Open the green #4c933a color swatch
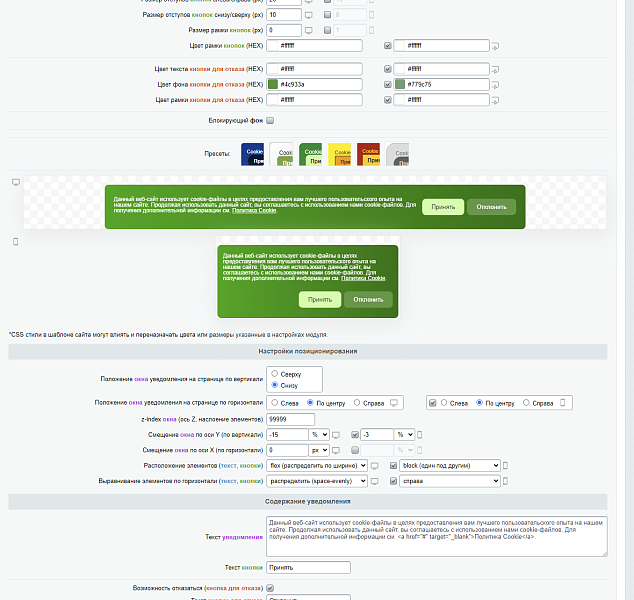Screen dimensions: 634x600 click(x=273, y=85)
